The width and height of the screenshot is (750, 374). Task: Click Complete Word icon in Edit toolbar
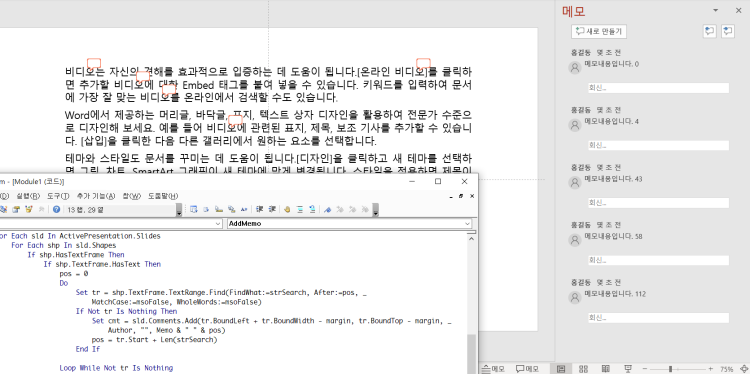pyautogui.click(x=244, y=209)
